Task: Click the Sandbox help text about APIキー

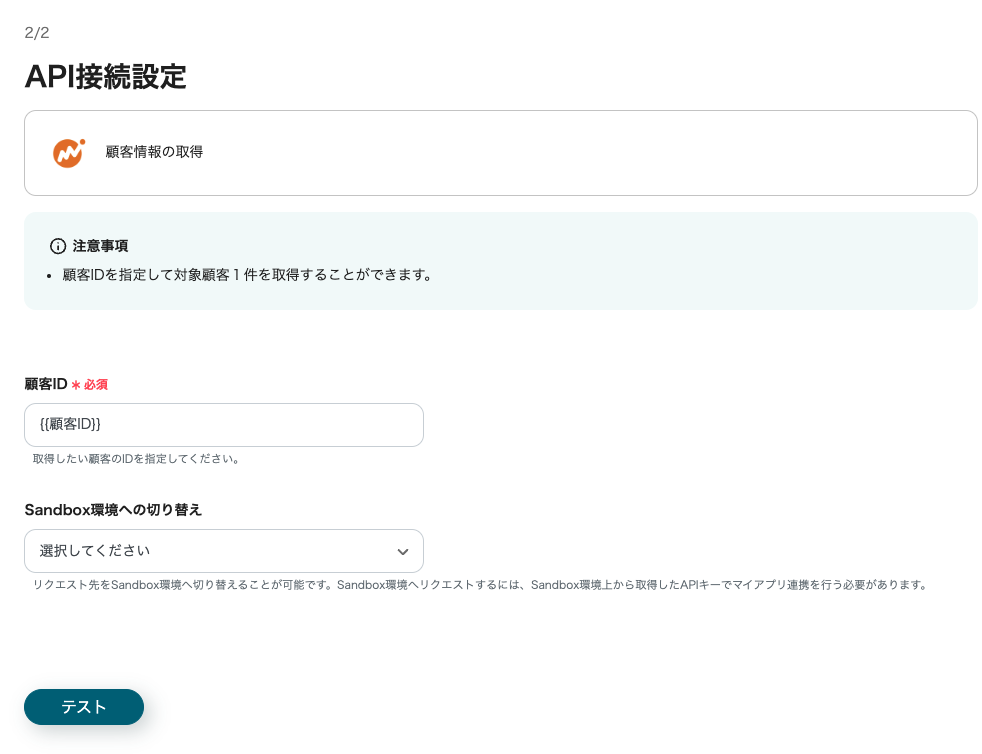Action: (480, 585)
